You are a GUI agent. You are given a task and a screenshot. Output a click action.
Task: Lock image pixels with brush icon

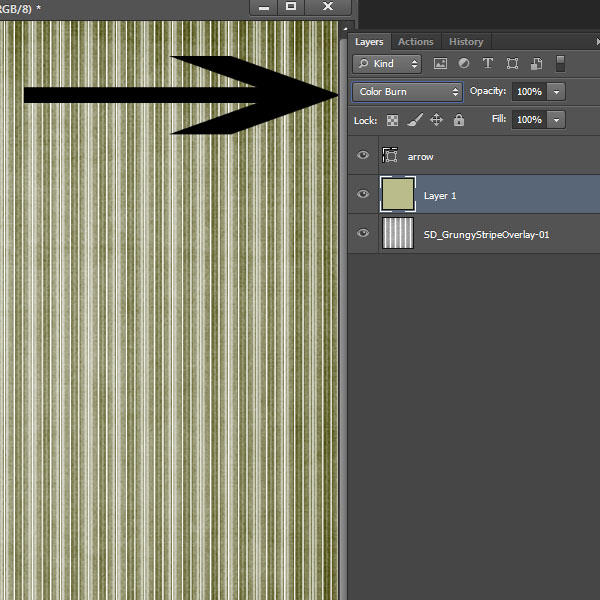click(414, 120)
